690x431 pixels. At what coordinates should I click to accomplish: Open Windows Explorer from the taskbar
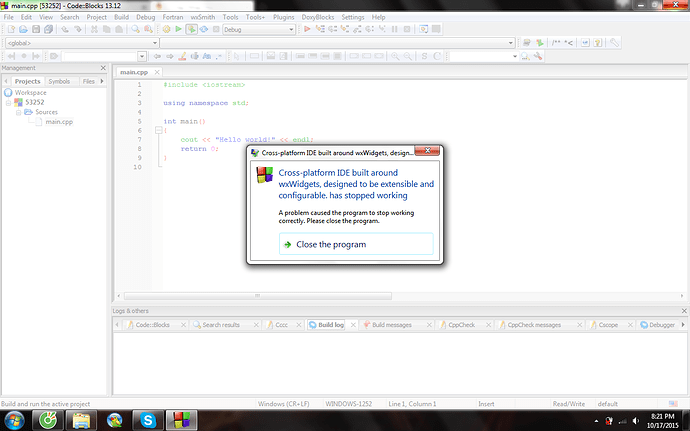pos(81,420)
